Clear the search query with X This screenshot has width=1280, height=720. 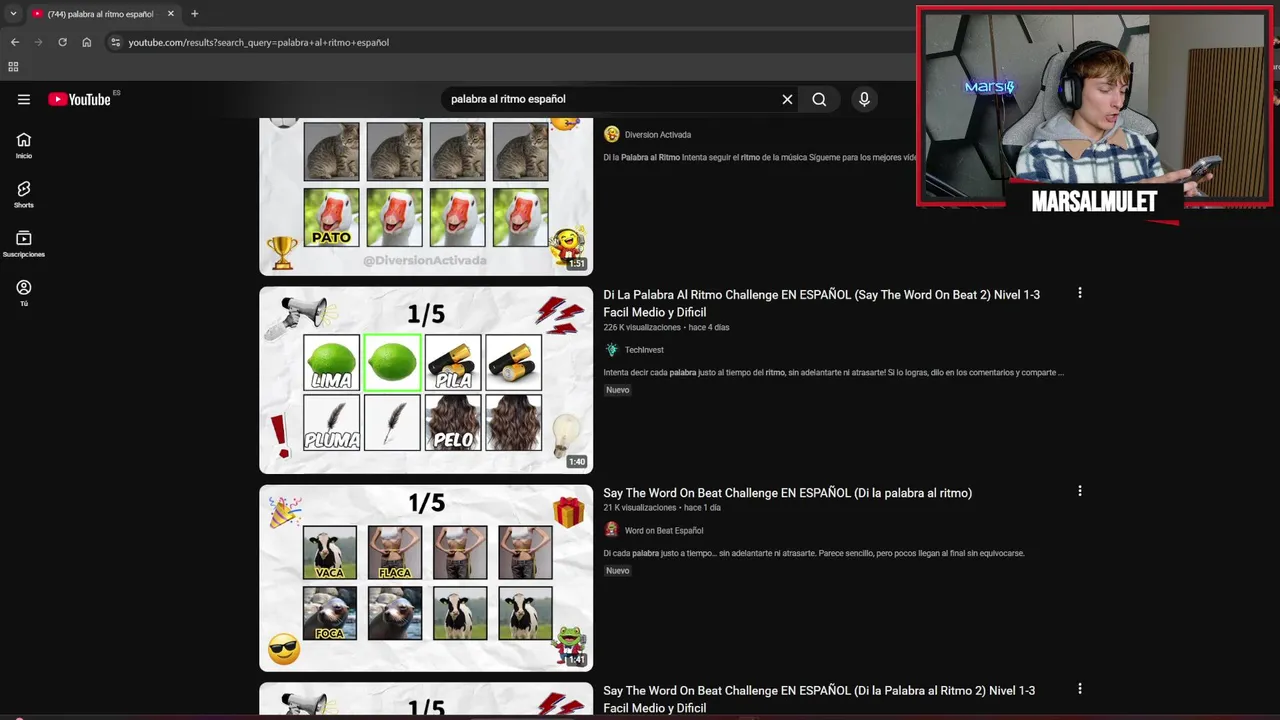787,99
